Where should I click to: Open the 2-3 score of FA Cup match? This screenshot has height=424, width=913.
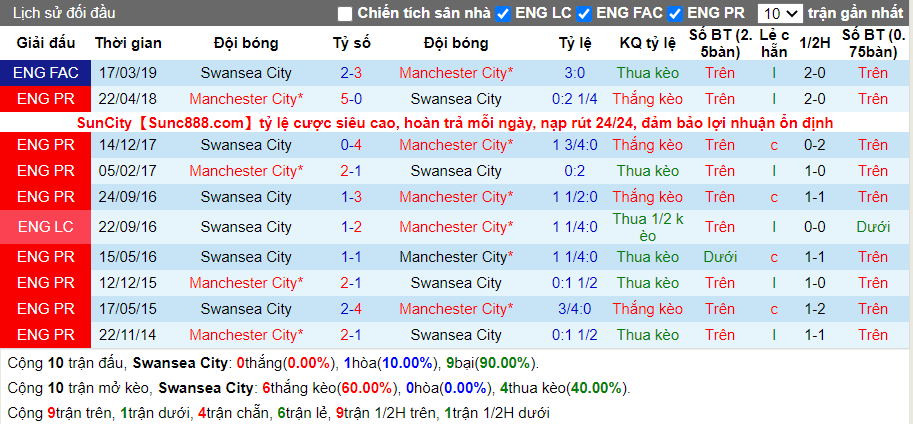pyautogui.click(x=352, y=73)
